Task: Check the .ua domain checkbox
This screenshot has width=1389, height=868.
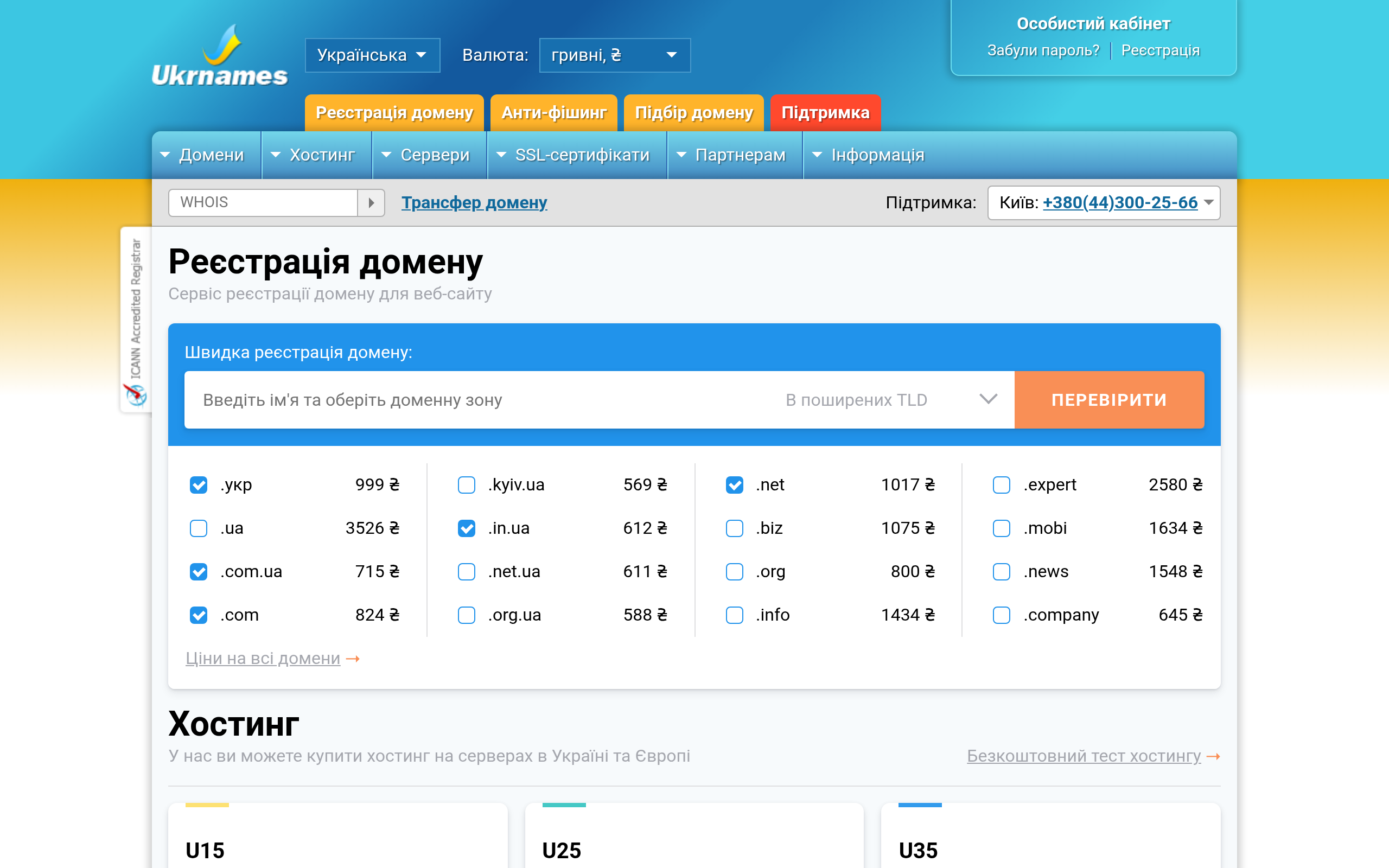Action: pos(199,528)
